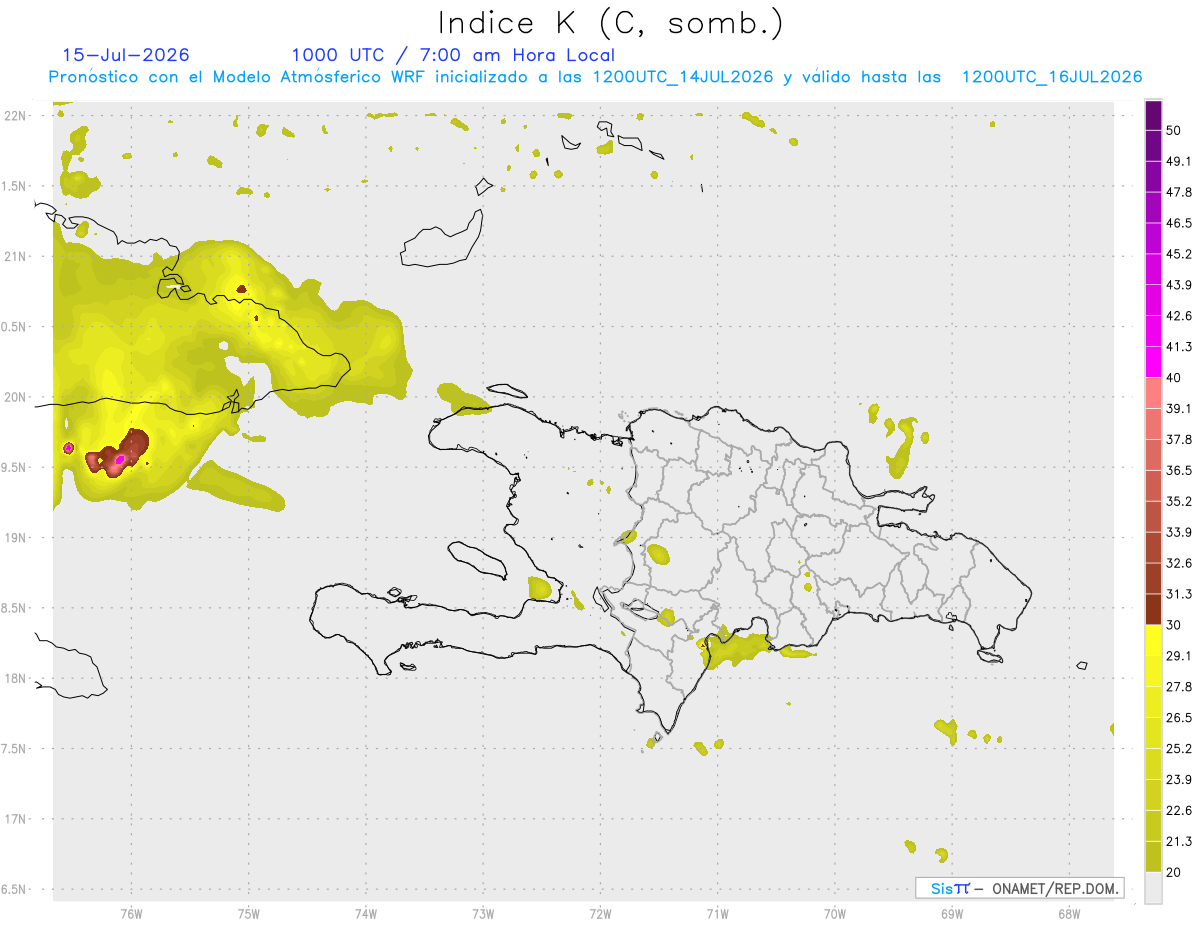Screen dimensions: 1200x927
Task: Select the date label "15-Jul-2026"
Action: pos(126,55)
